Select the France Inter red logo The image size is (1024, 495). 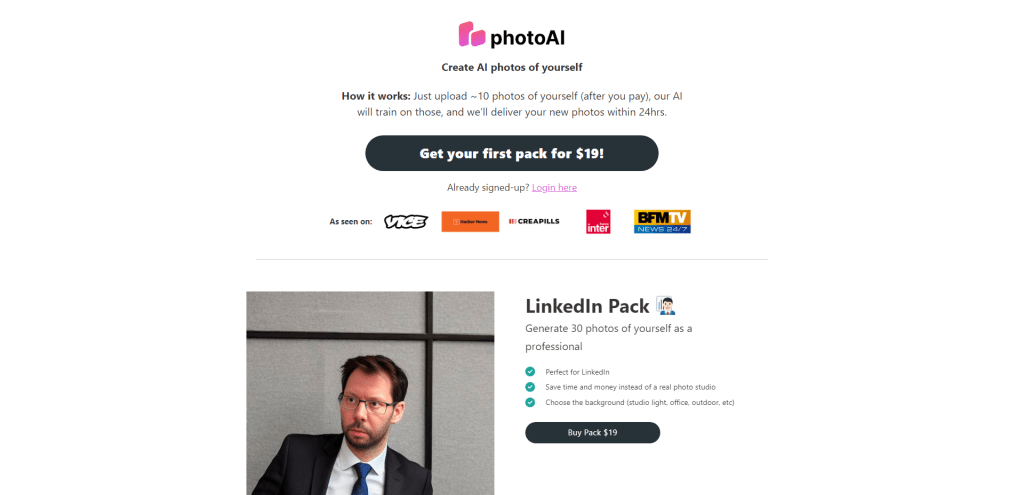coord(598,221)
